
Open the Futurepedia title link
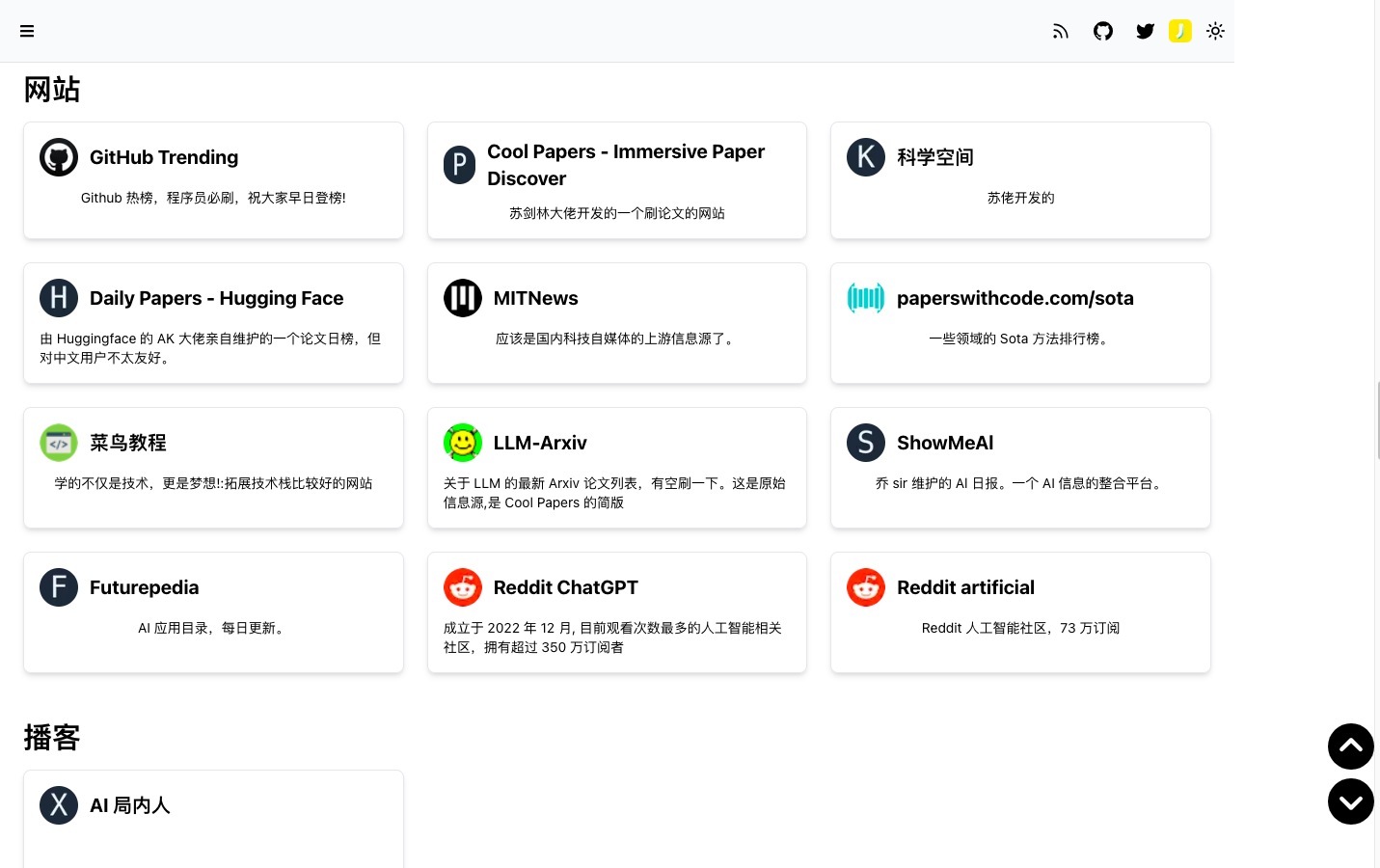(x=145, y=587)
